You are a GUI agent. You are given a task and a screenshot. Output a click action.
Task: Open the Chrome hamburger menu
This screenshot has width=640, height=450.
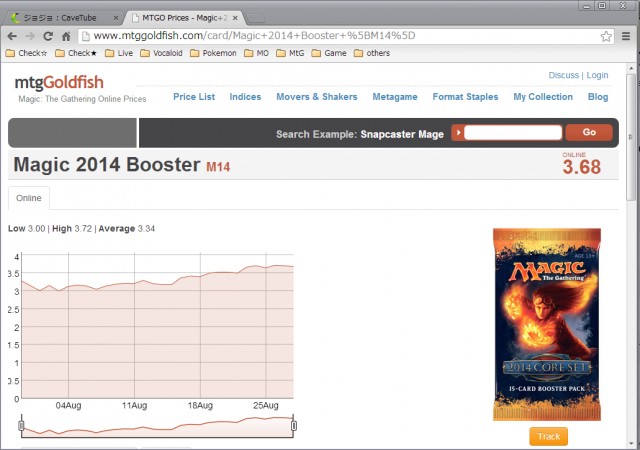626,36
